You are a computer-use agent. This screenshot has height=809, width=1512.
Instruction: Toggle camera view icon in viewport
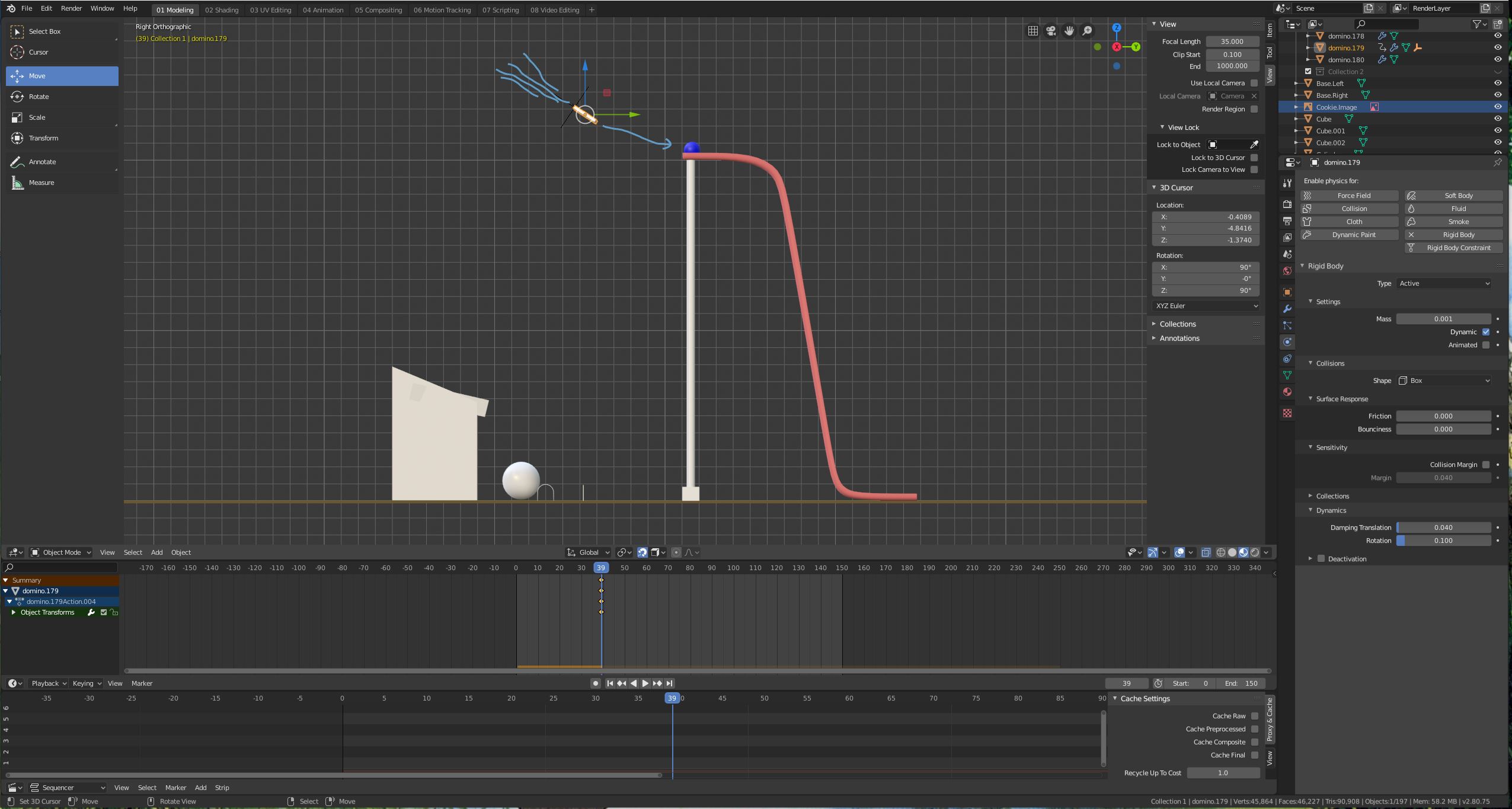pos(1051,31)
